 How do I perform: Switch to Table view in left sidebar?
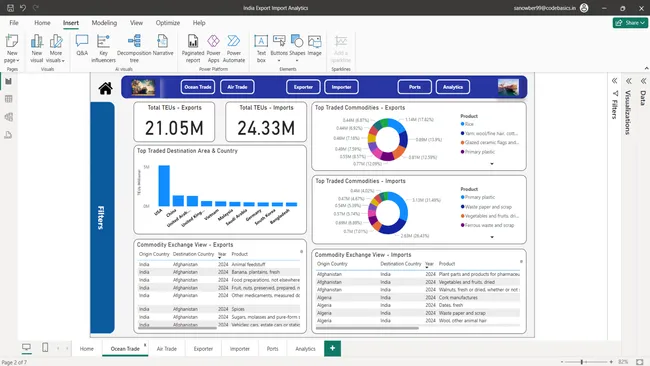(x=8, y=99)
